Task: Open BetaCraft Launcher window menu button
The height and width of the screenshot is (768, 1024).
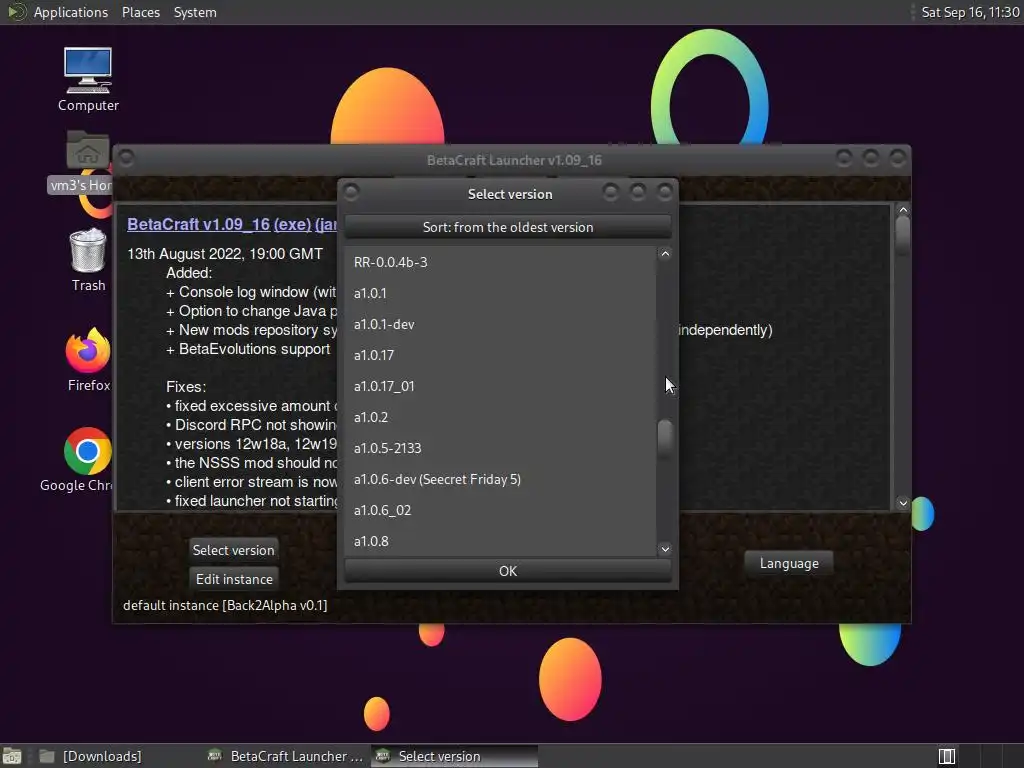Action: (127, 158)
